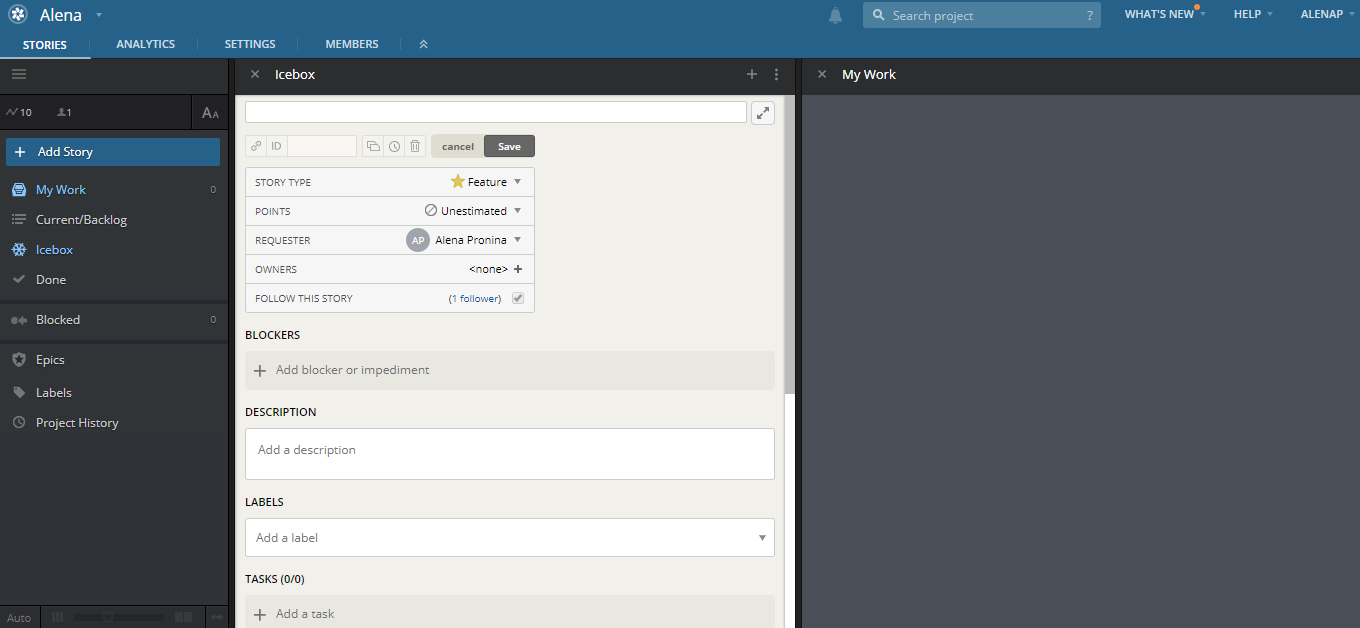Click the velocity indicator showing 10
This screenshot has height=628, width=1360.
tap(19, 112)
